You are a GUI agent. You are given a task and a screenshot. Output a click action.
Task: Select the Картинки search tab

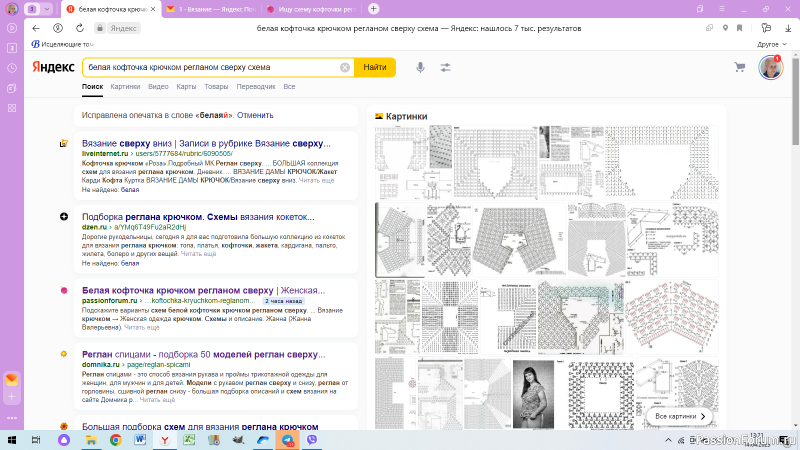click(x=125, y=87)
